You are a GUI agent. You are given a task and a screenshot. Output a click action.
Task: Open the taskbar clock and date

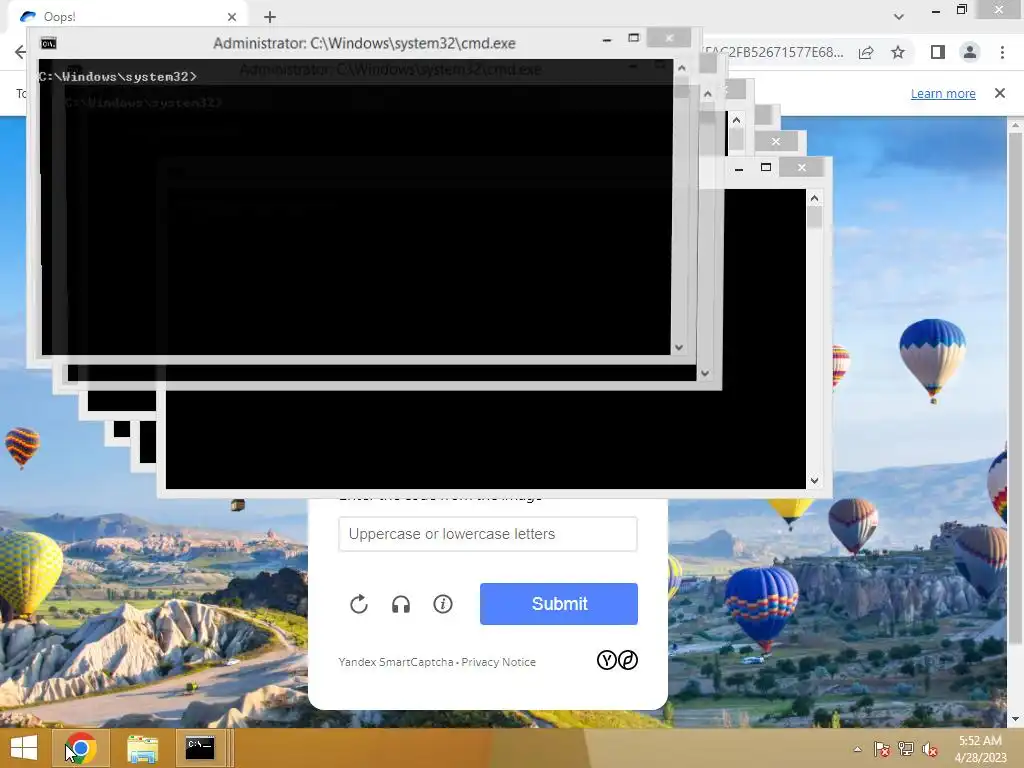(980, 749)
